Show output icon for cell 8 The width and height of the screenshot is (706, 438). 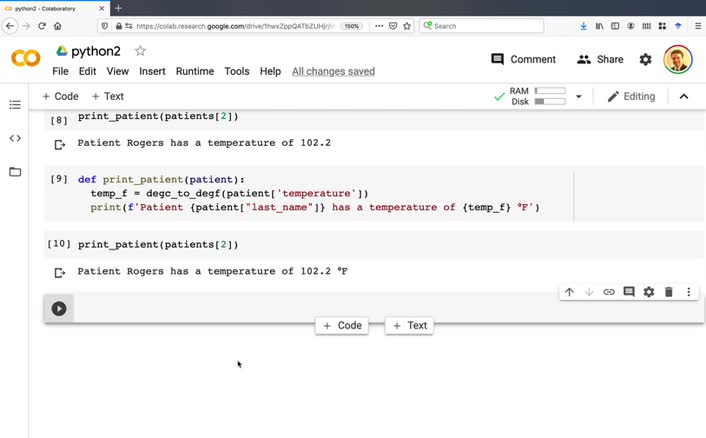tap(59, 144)
